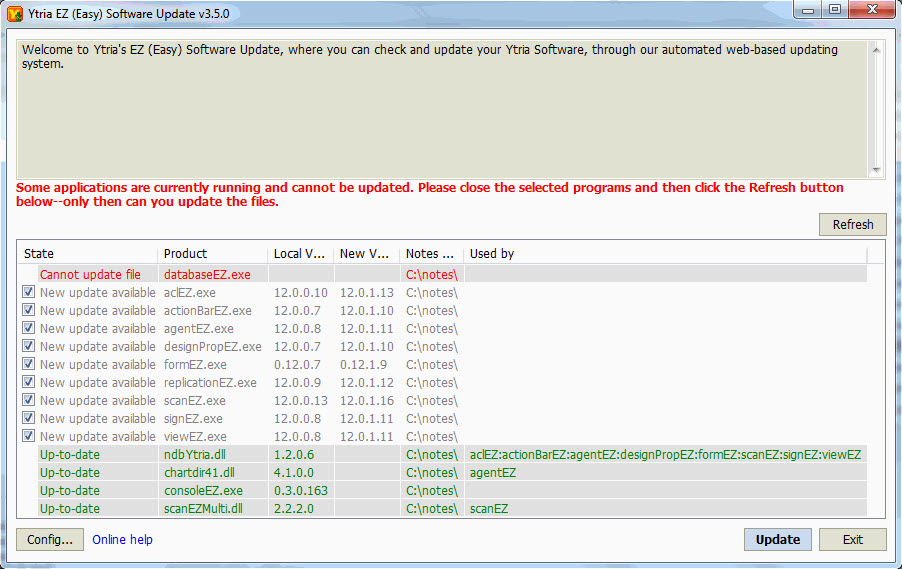Click the Local Version column header
Viewport: 902px width, 569px height.
point(300,254)
